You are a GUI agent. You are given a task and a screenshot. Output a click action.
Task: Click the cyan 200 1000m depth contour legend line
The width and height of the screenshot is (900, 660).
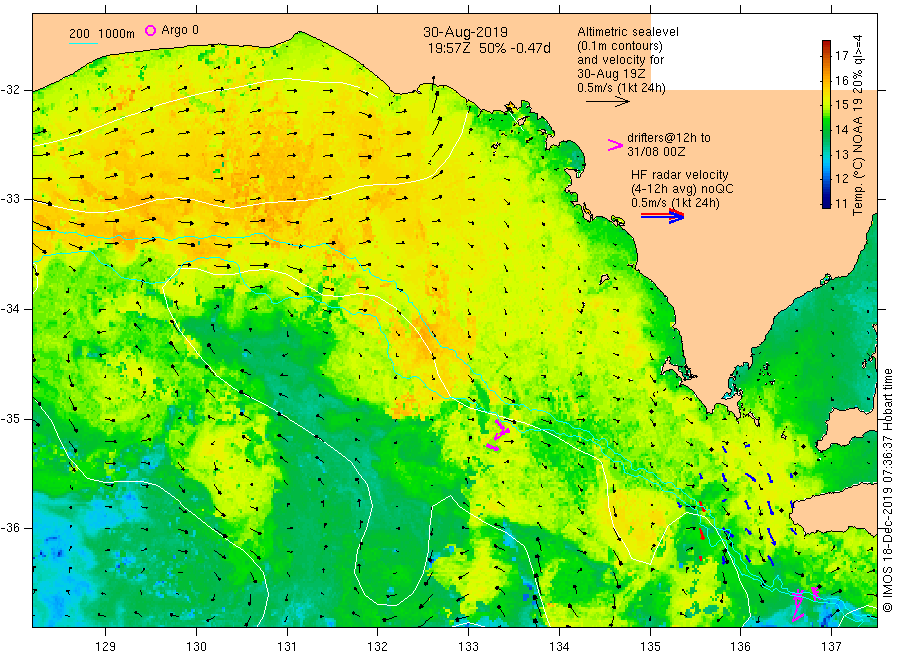pyautogui.click(x=83, y=43)
